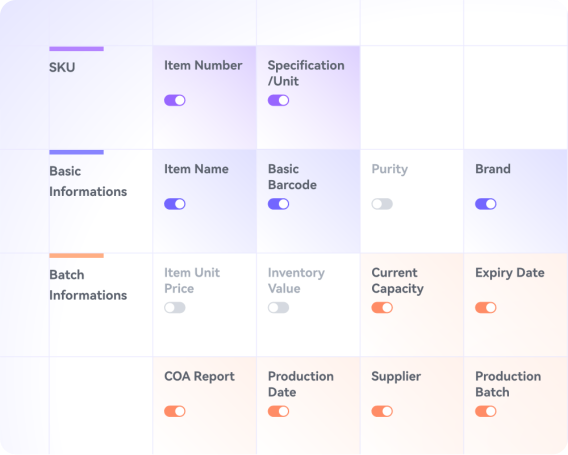Click the Item Name label
This screenshot has height=455, width=568.
point(196,169)
